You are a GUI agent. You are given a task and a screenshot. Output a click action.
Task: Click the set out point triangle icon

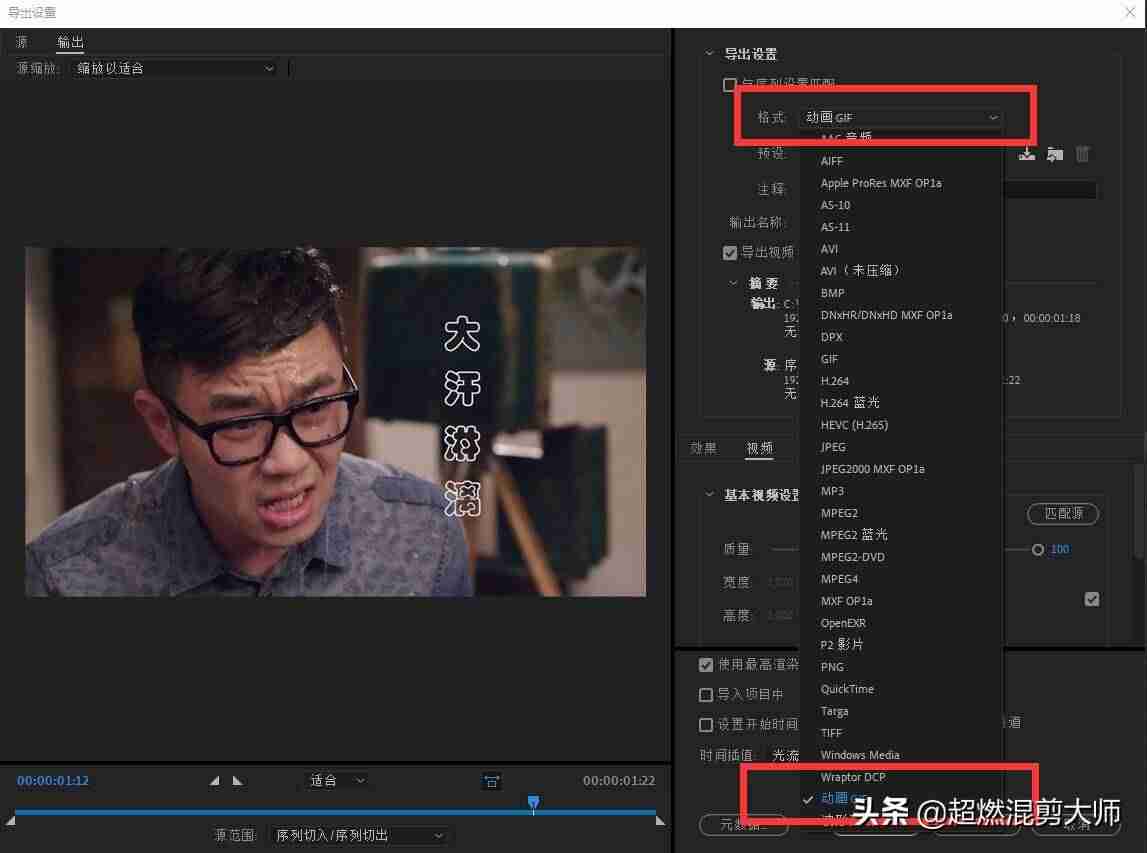238,781
